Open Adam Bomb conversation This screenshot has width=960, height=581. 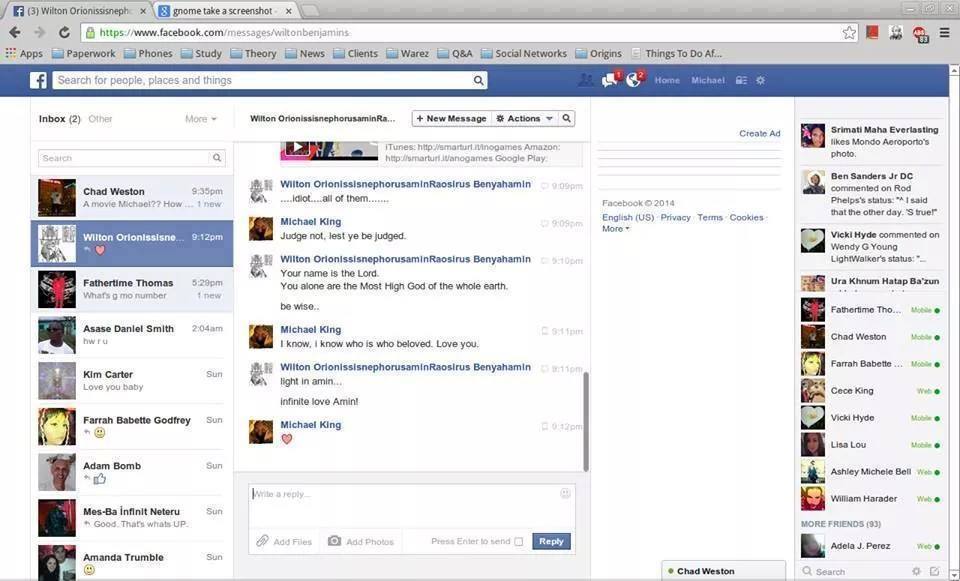click(x=132, y=471)
